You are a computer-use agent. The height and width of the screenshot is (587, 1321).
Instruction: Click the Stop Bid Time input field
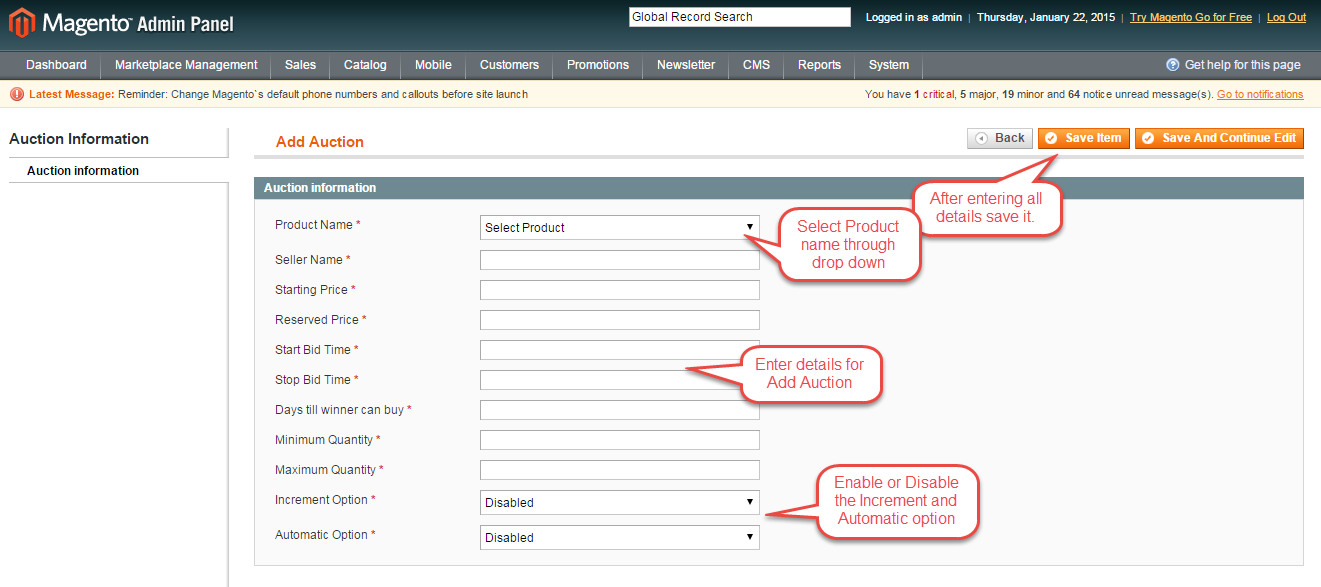pyautogui.click(x=620, y=380)
